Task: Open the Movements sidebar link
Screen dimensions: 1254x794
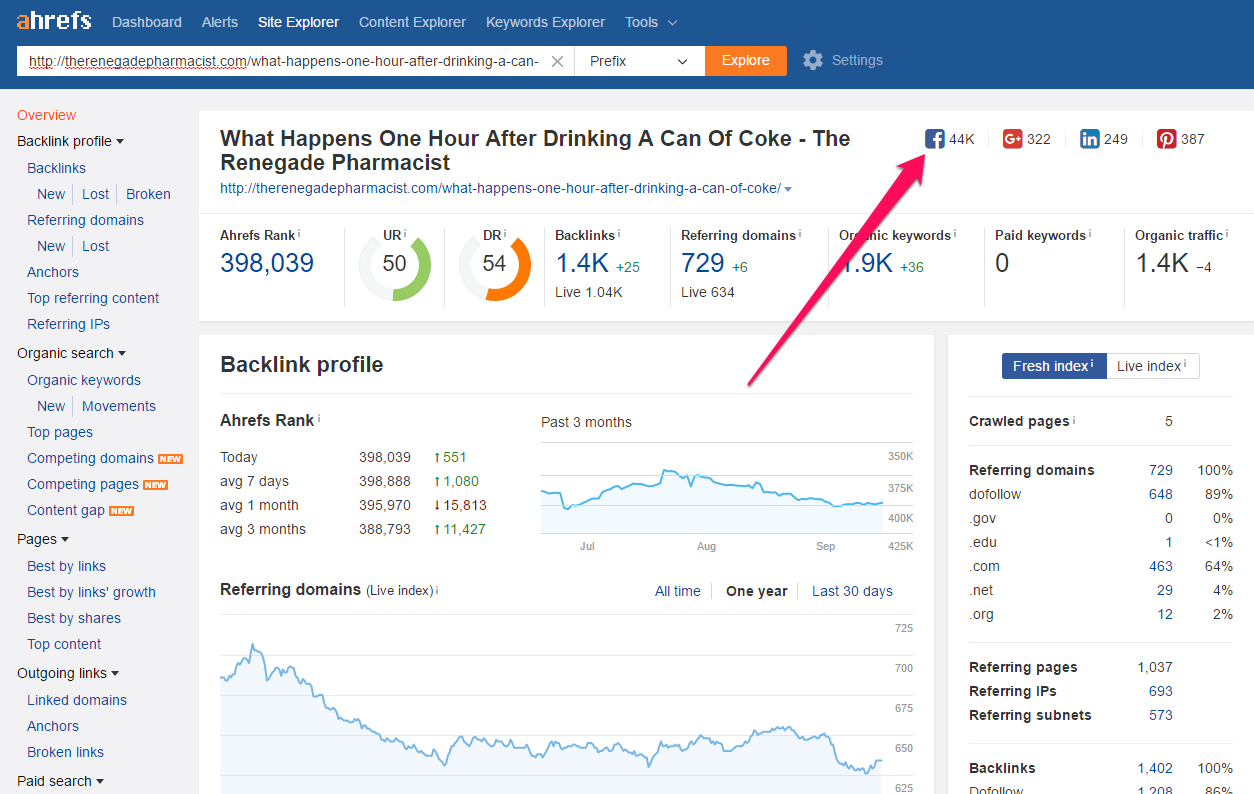Action: click(x=119, y=406)
